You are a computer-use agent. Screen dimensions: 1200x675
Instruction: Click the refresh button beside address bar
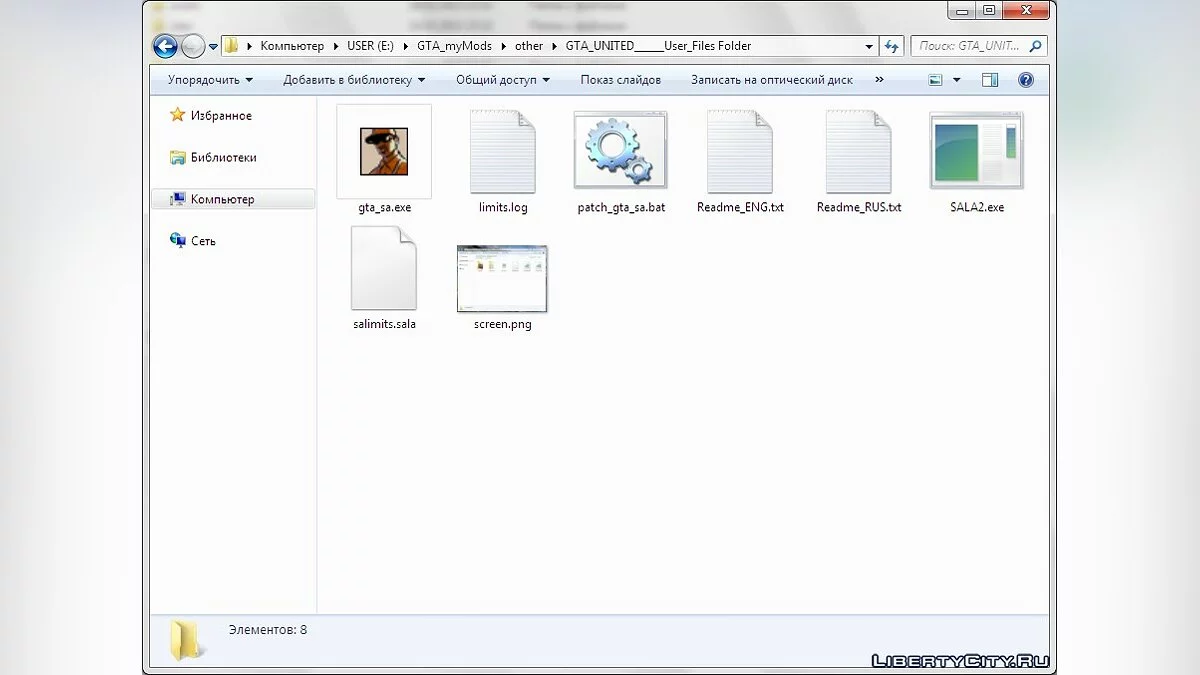892,46
